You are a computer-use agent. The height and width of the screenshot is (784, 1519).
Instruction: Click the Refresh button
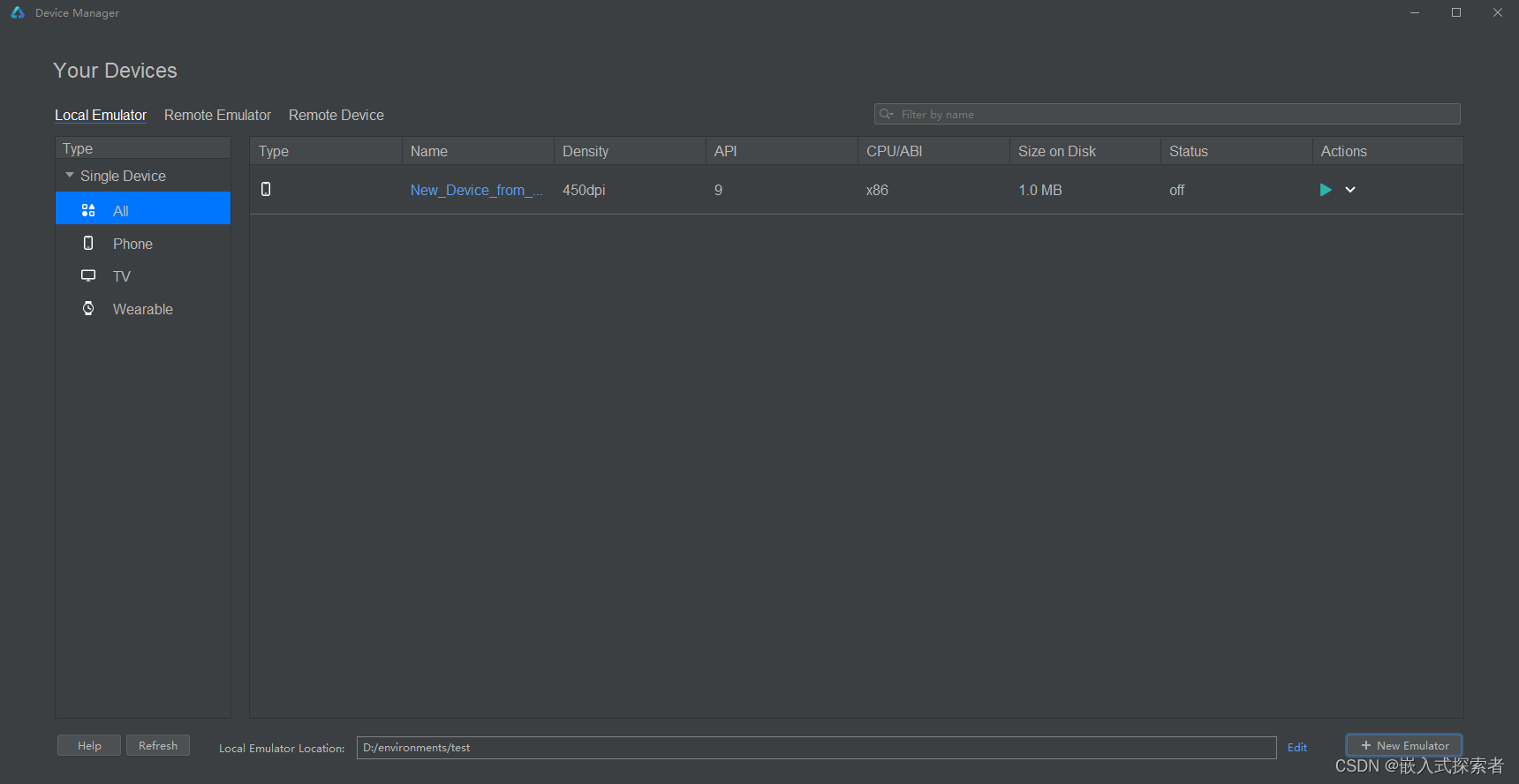pos(158,745)
